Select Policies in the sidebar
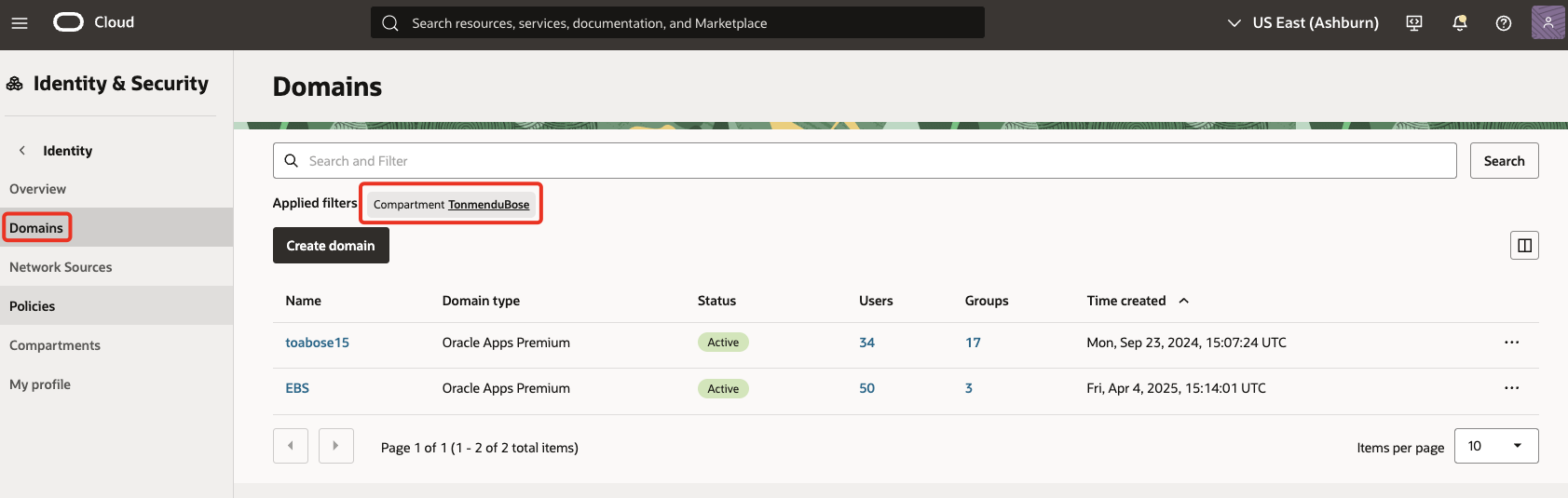 pyautogui.click(x=33, y=306)
